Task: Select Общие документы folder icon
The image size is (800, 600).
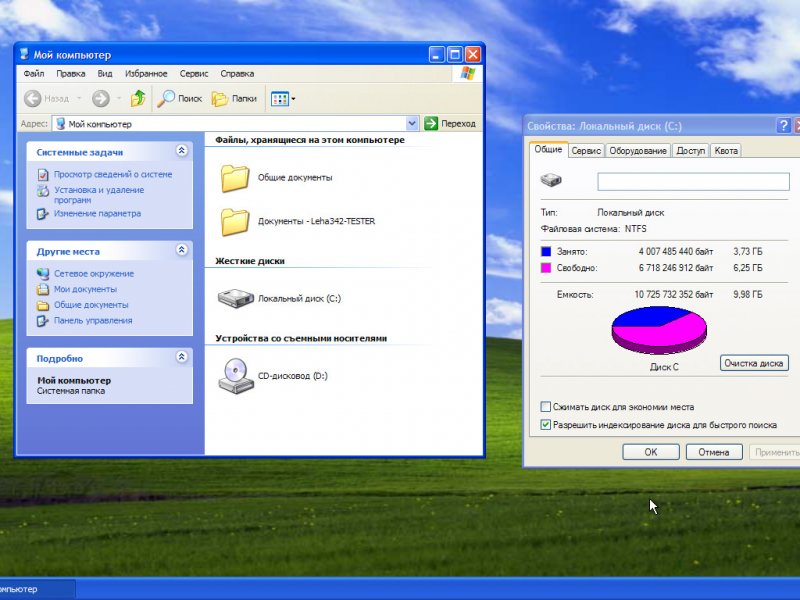Action: click(x=235, y=178)
